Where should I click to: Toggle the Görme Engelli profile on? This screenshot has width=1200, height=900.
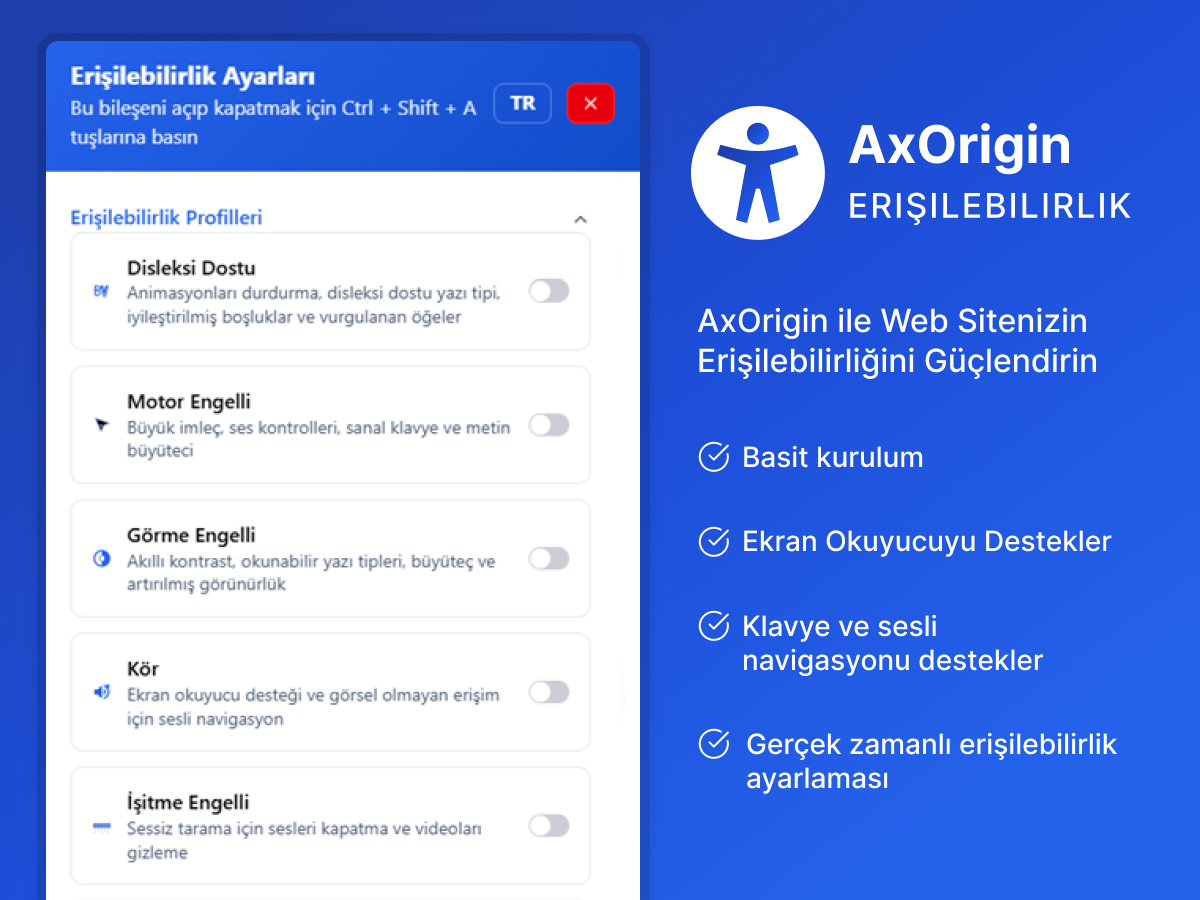point(549,558)
